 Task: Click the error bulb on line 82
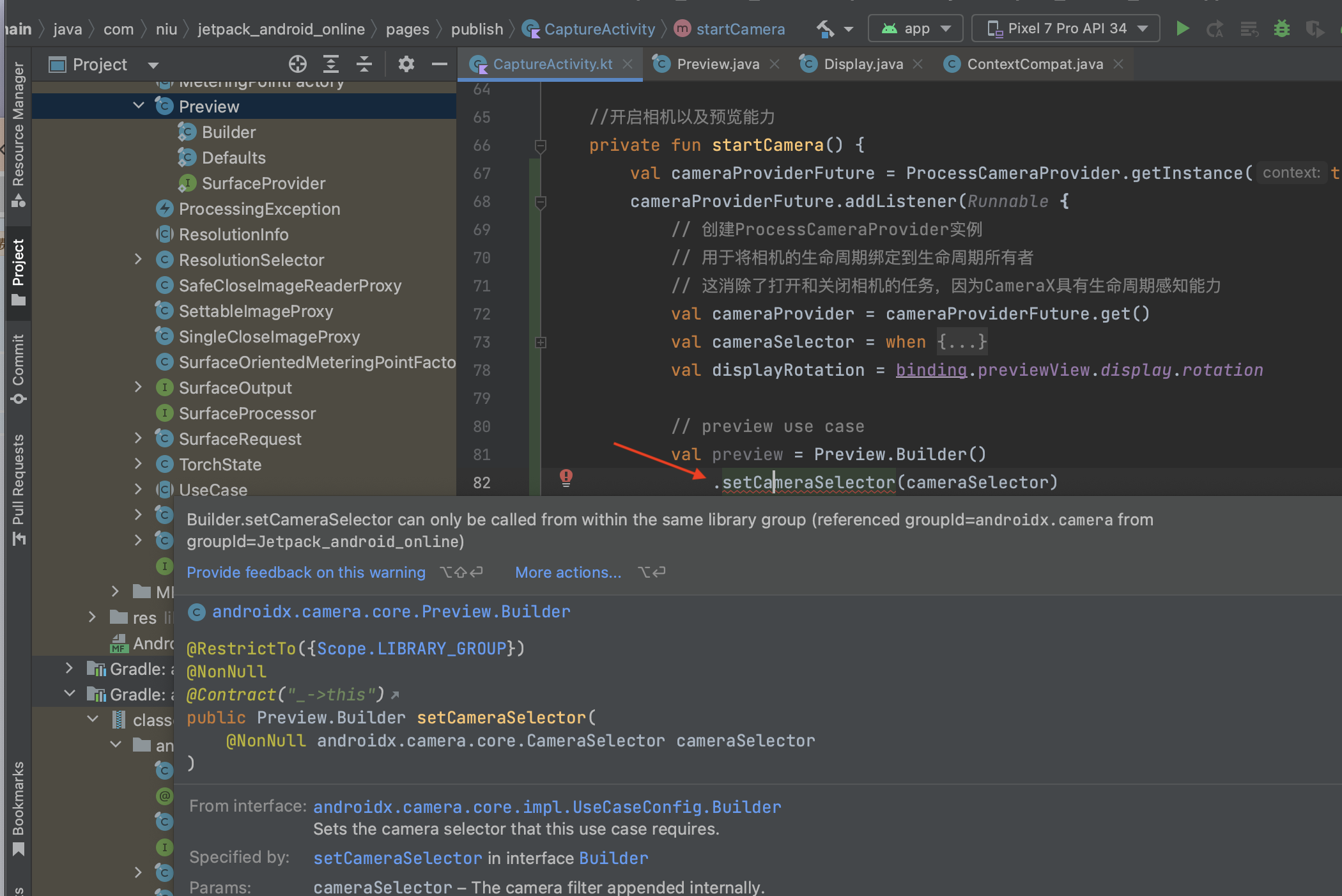pyautogui.click(x=566, y=477)
